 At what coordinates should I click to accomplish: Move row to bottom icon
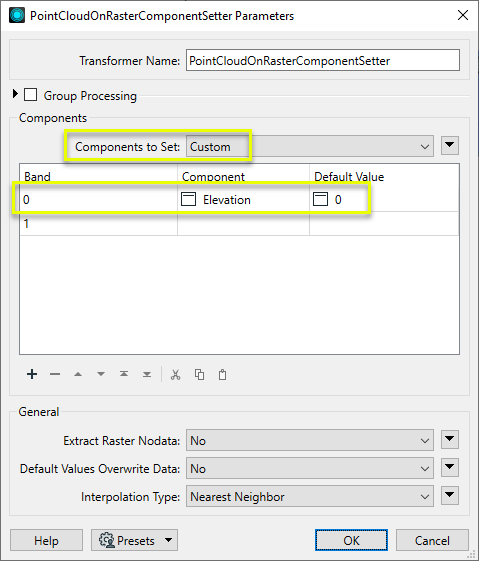tap(147, 374)
